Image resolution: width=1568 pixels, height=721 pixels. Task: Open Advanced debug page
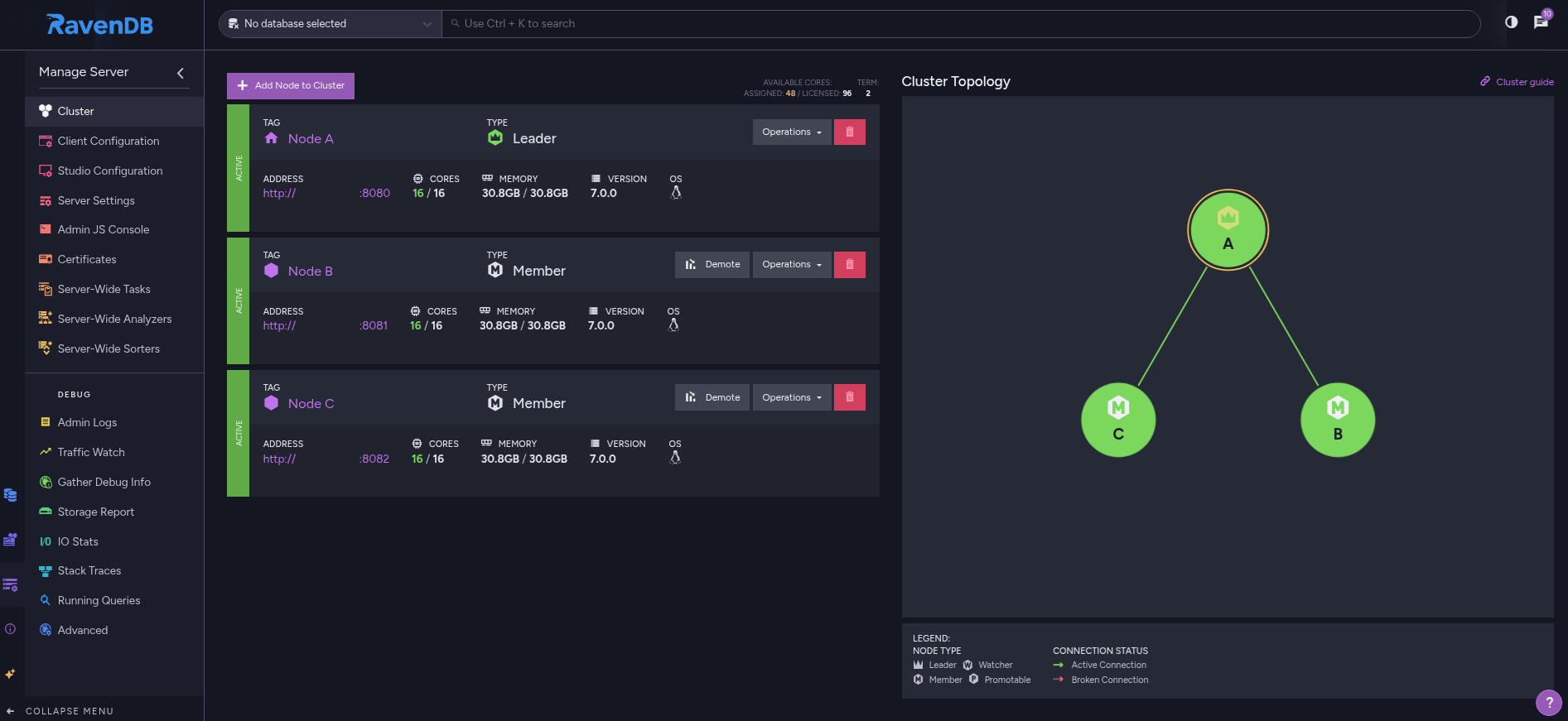point(114,630)
